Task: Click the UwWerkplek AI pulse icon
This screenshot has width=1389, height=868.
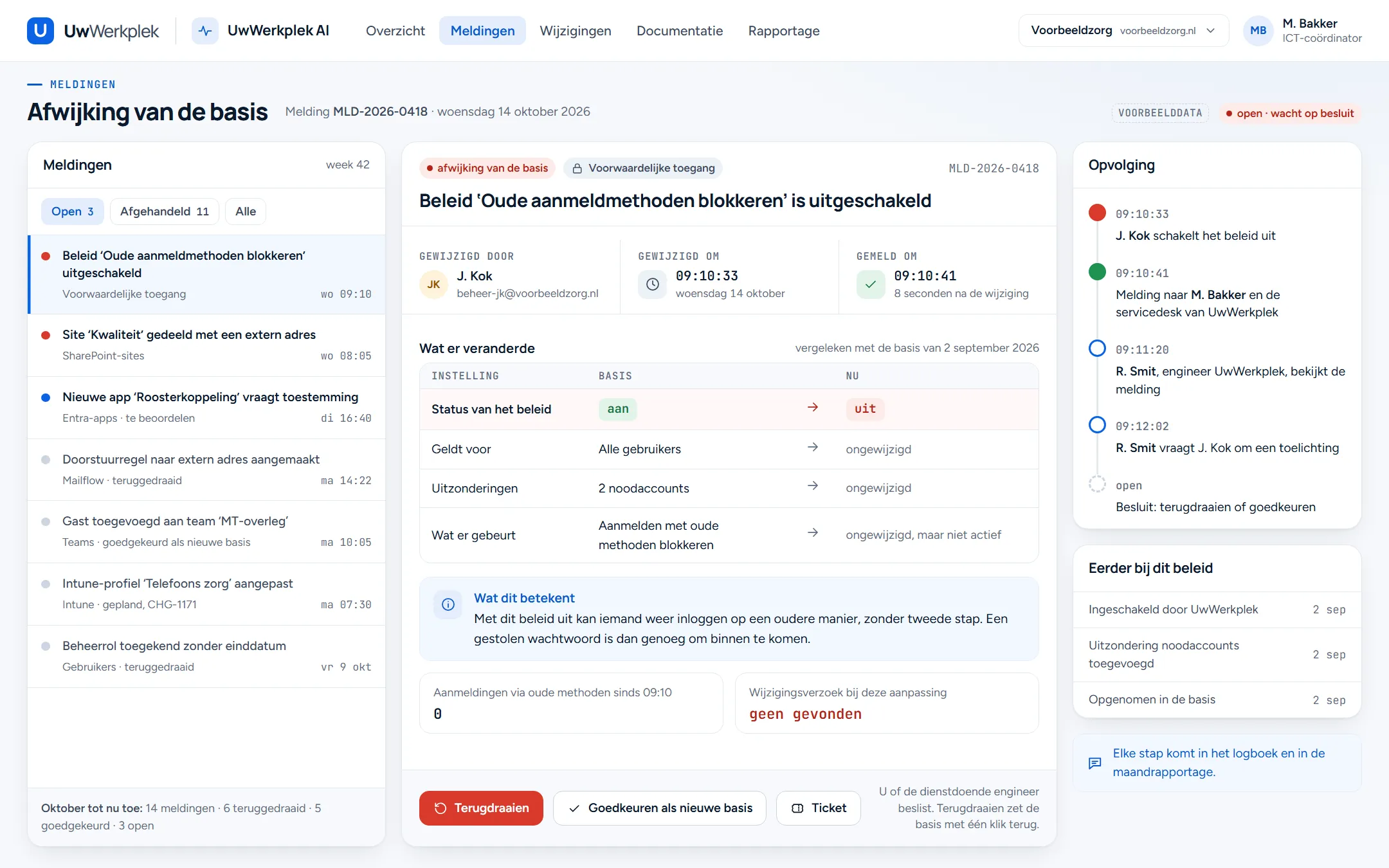Action: pos(205,31)
